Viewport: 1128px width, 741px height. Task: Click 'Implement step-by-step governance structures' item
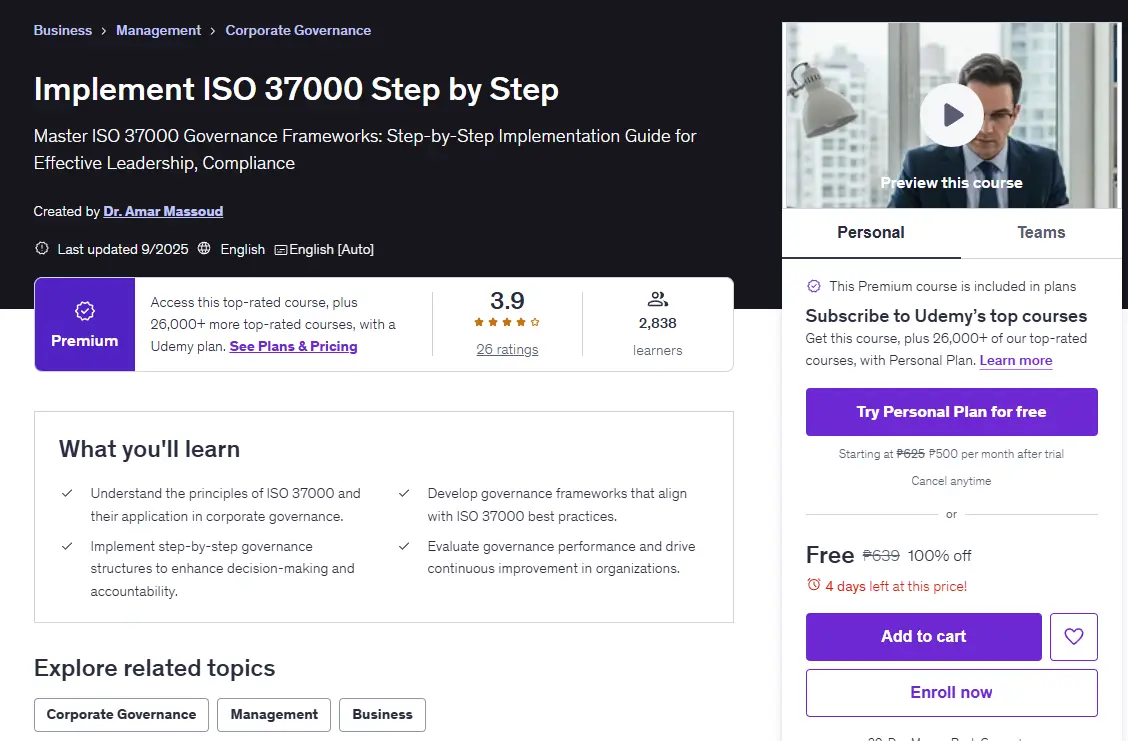point(222,568)
